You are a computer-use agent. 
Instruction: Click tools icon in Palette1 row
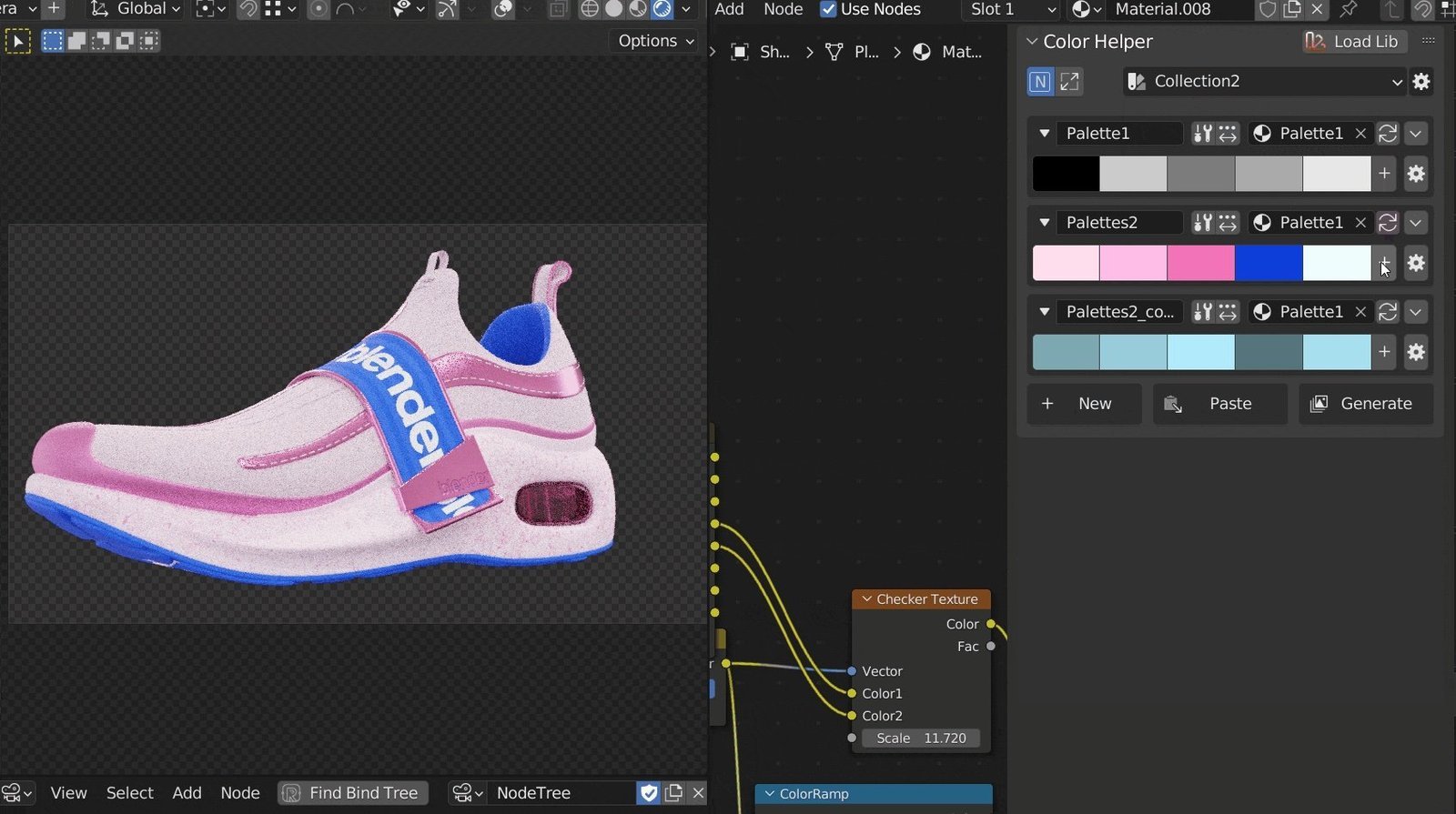[x=1203, y=134]
